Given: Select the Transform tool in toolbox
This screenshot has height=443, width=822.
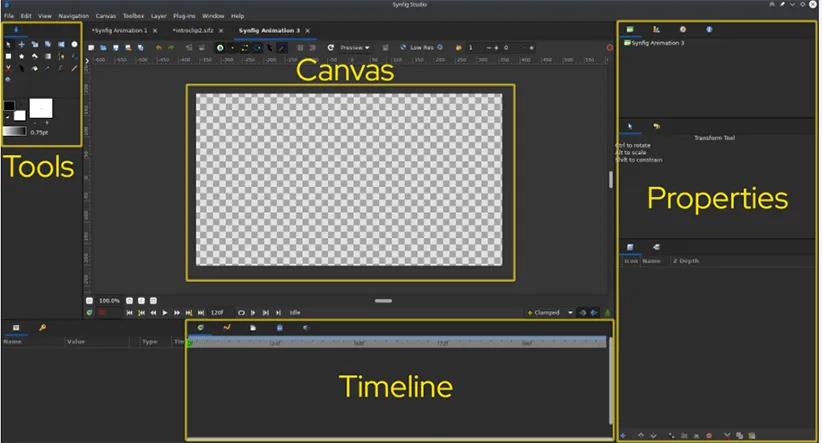Looking at the screenshot, I should click(8, 45).
